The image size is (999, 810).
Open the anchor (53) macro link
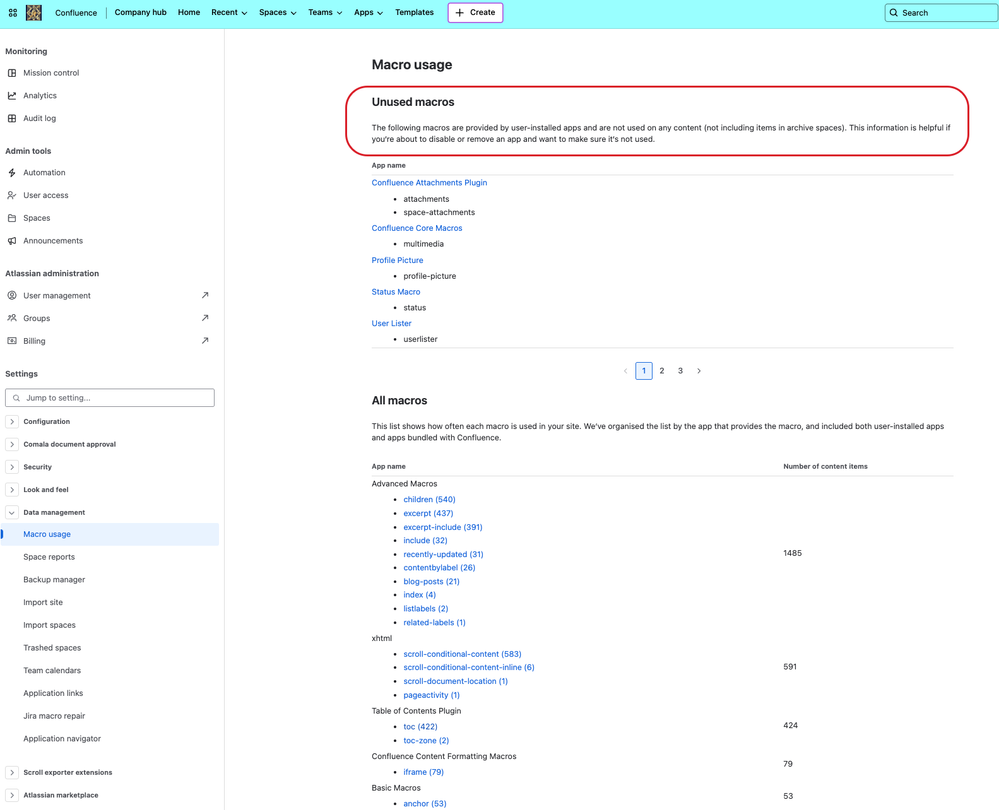[x=425, y=804]
